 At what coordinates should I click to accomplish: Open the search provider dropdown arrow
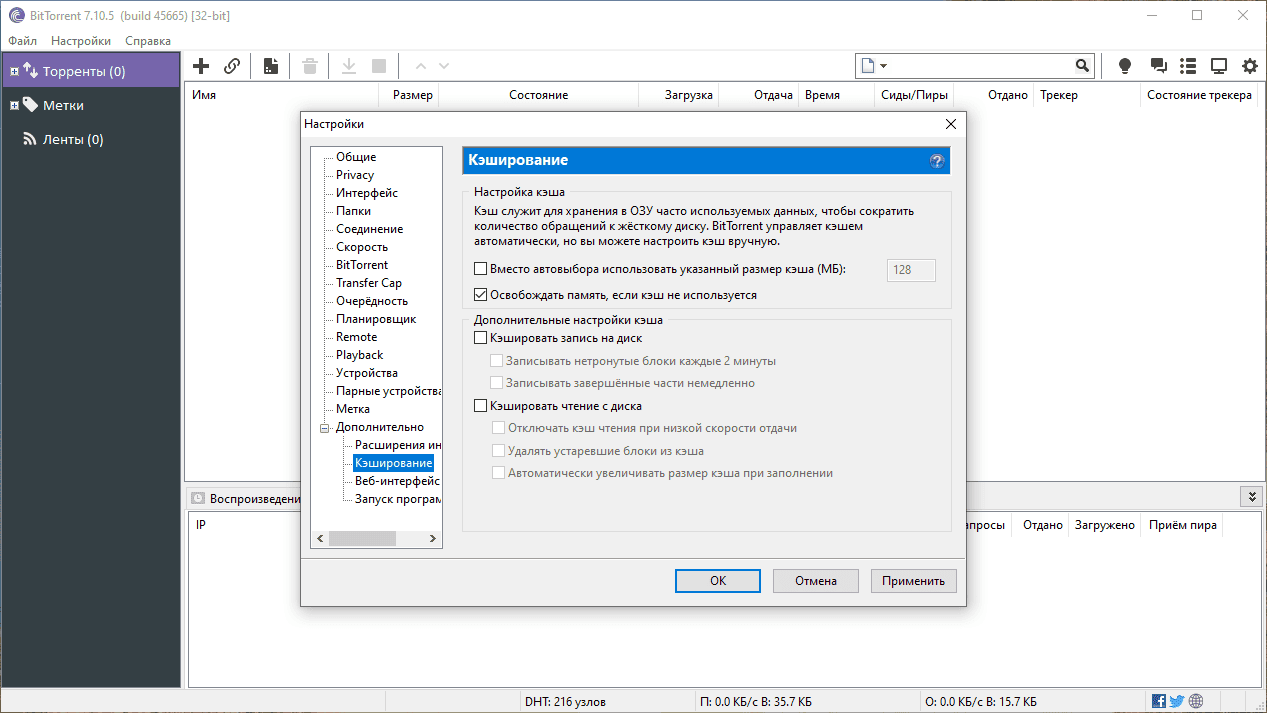pos(884,66)
